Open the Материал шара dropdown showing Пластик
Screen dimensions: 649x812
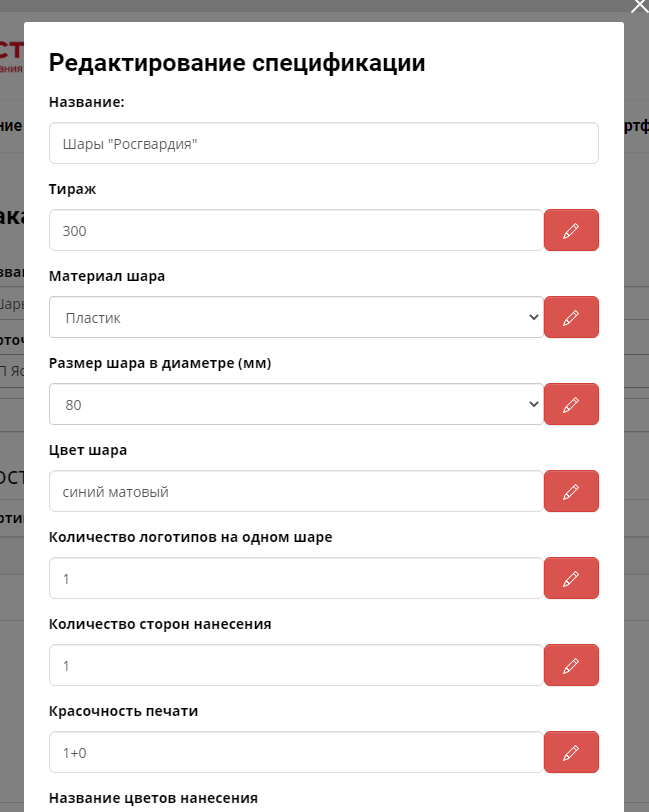click(x=296, y=318)
